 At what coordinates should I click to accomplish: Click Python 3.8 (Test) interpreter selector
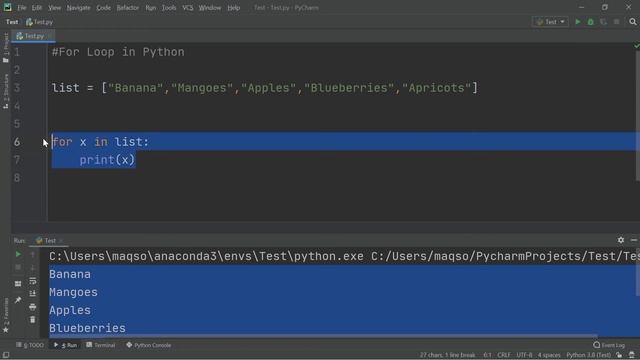588,355
